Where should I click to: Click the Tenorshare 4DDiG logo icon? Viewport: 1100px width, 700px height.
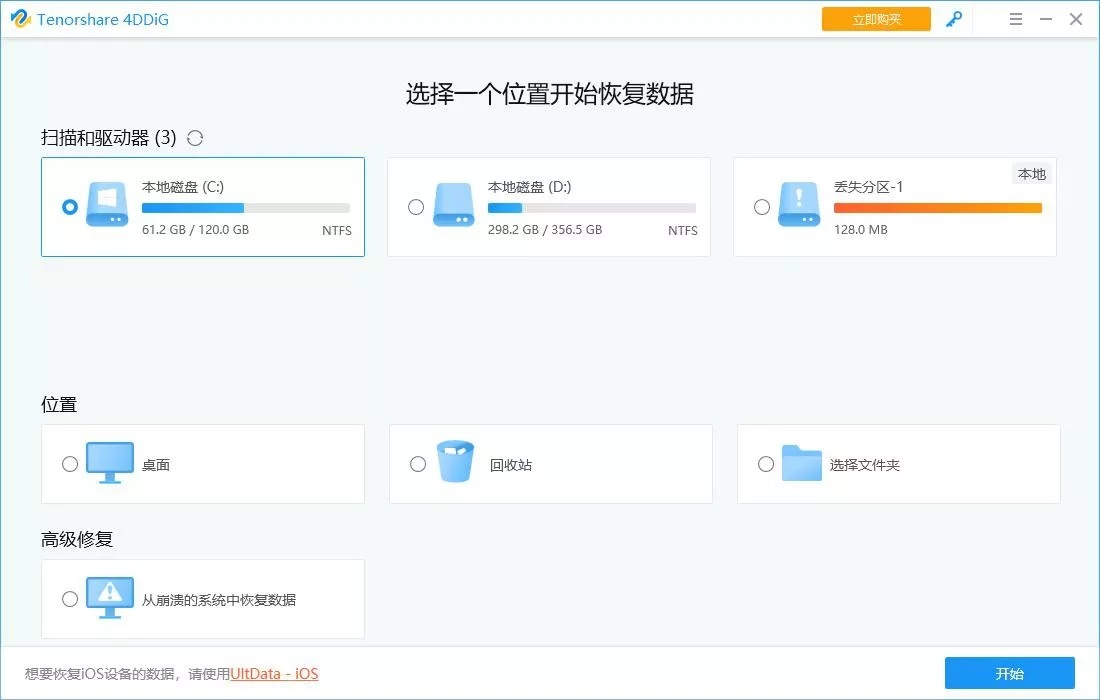coord(20,19)
